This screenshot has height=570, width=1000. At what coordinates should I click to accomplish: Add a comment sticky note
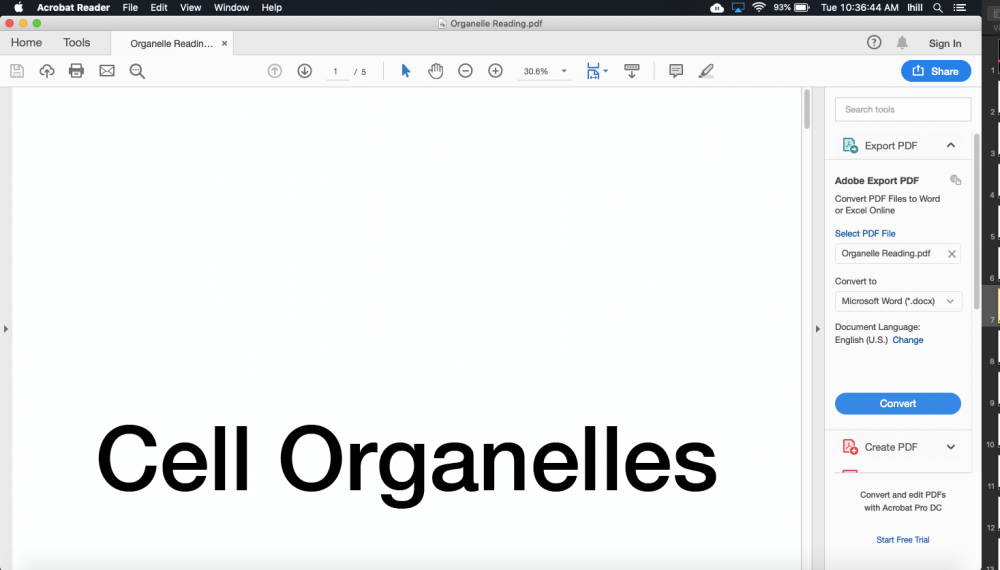pyautogui.click(x=676, y=71)
